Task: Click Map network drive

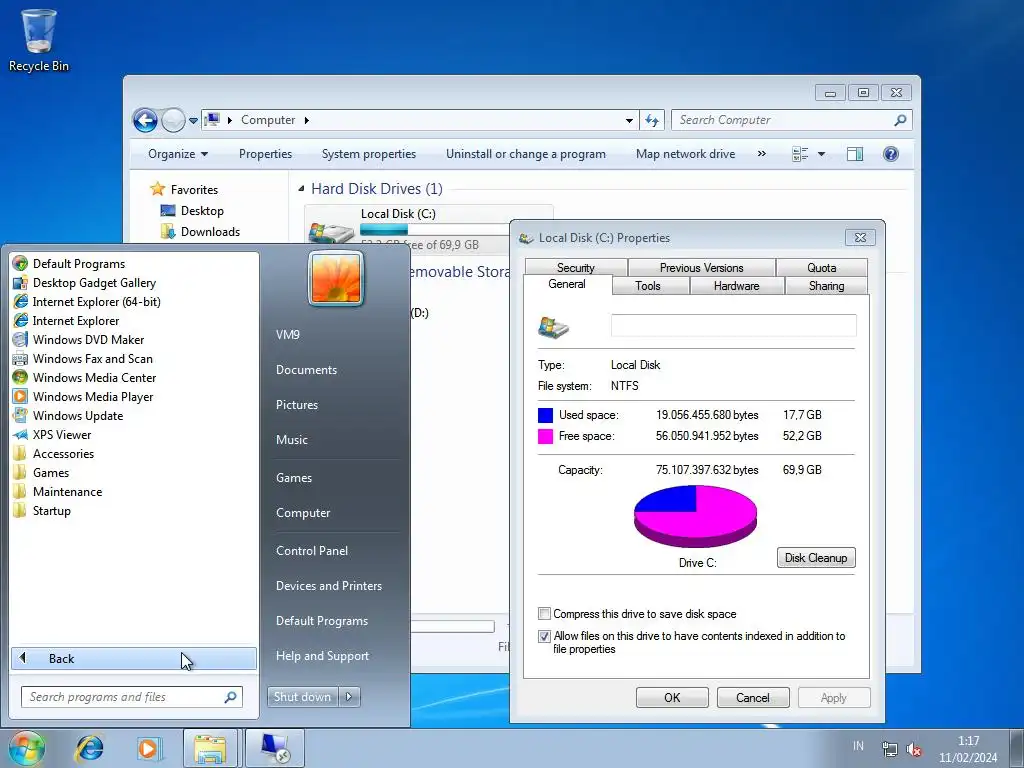Action: (685, 154)
